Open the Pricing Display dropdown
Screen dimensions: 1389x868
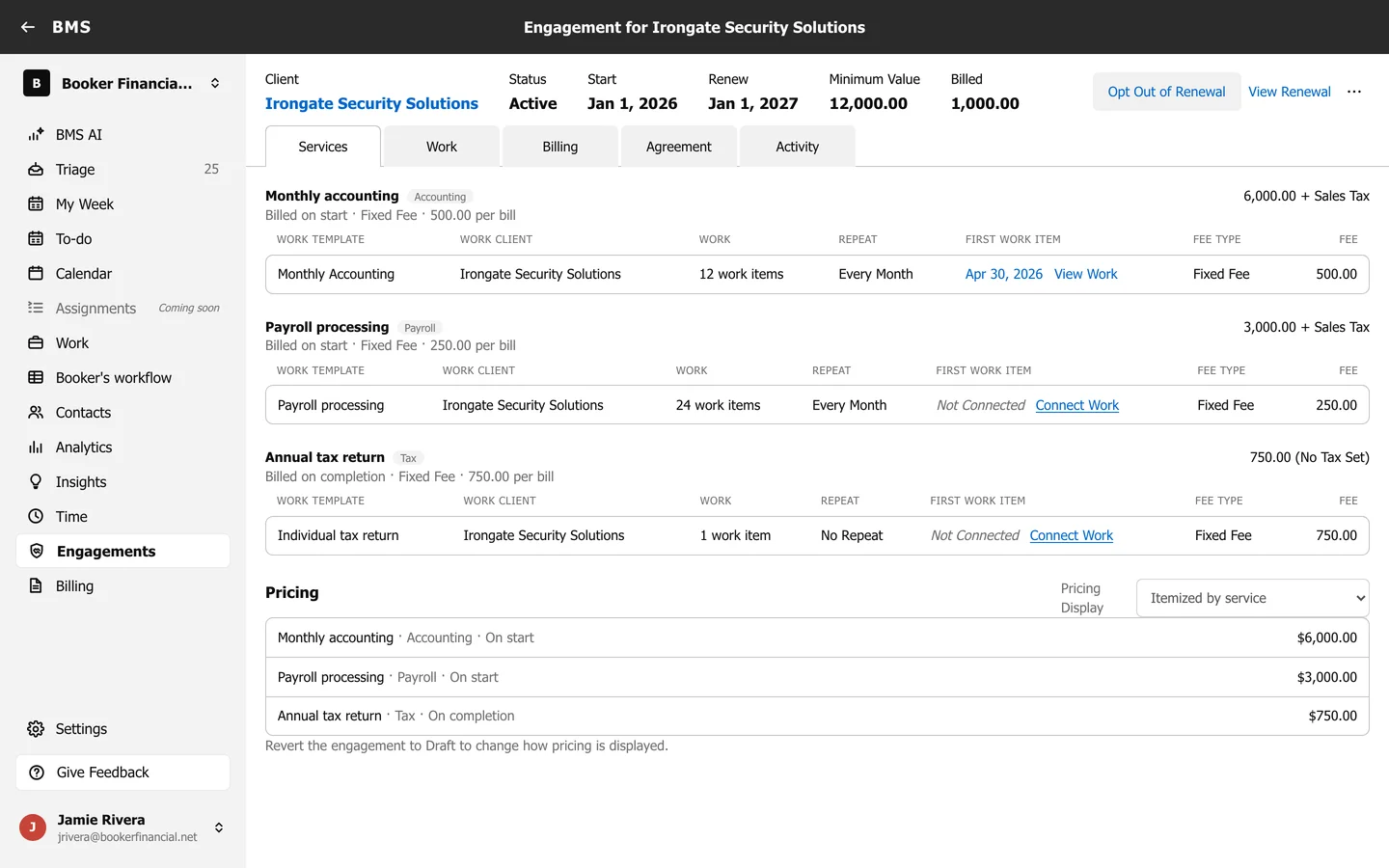click(x=1252, y=598)
